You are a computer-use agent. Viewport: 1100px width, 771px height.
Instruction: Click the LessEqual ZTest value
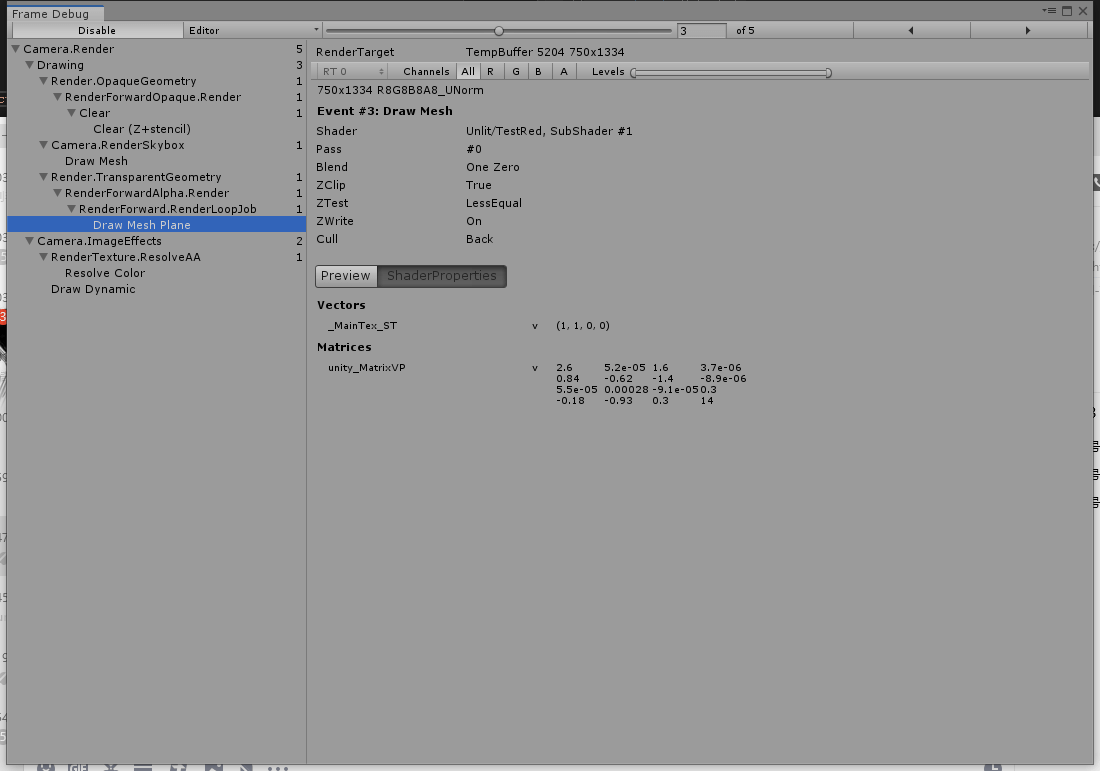(494, 203)
